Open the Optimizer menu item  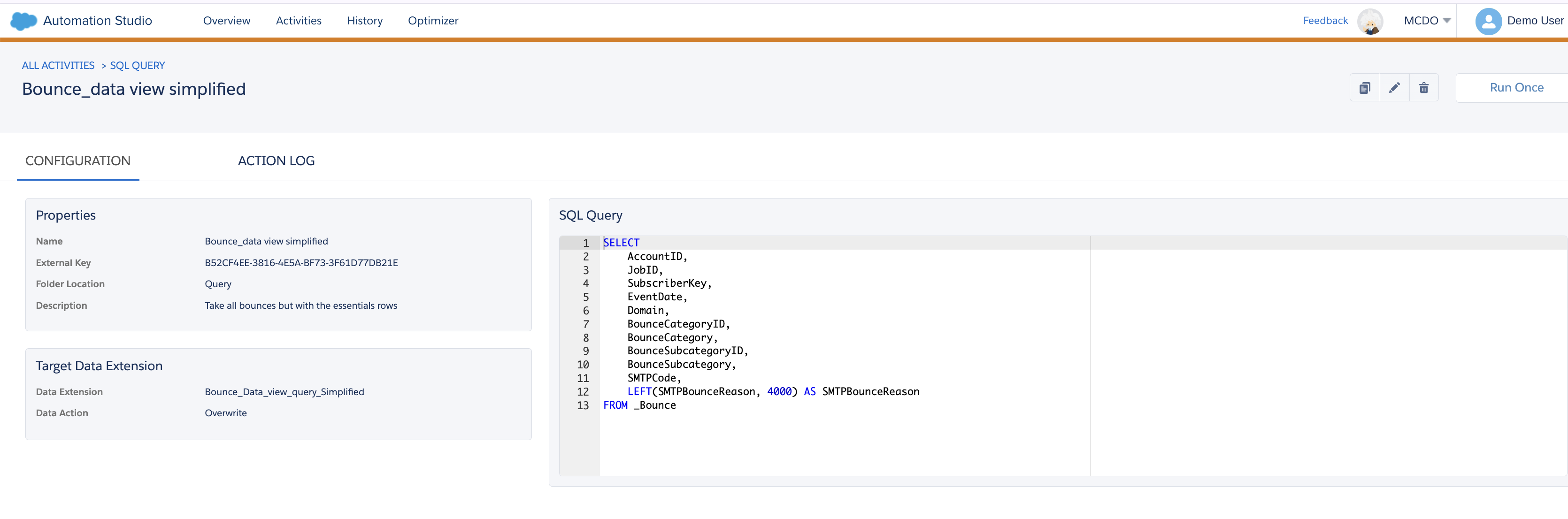[433, 21]
